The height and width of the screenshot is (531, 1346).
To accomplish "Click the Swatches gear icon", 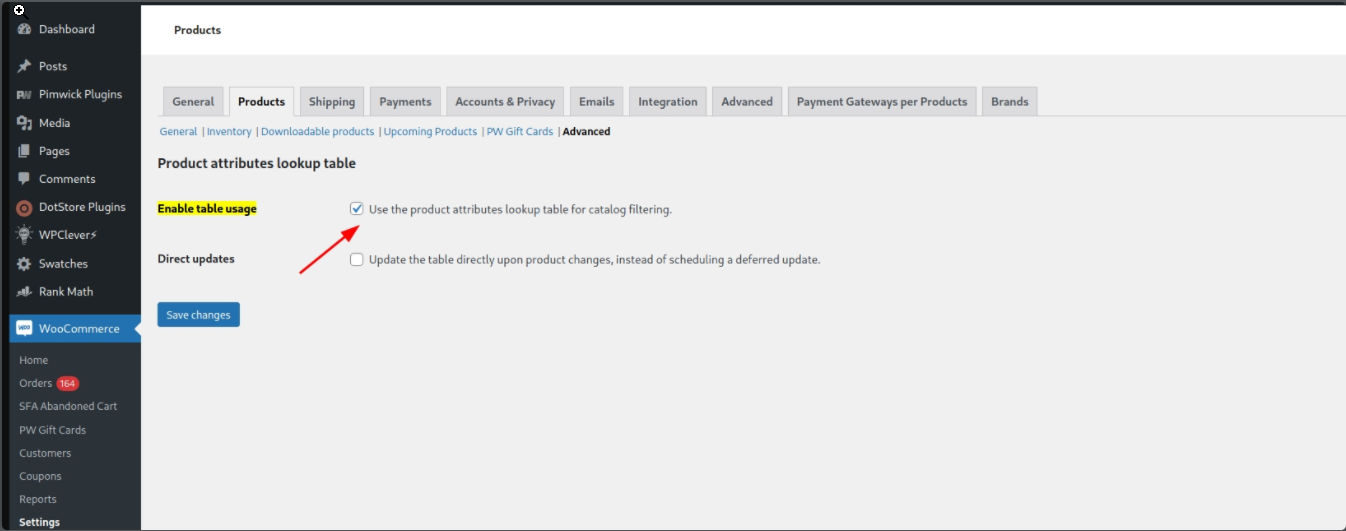I will pyautogui.click(x=24, y=264).
